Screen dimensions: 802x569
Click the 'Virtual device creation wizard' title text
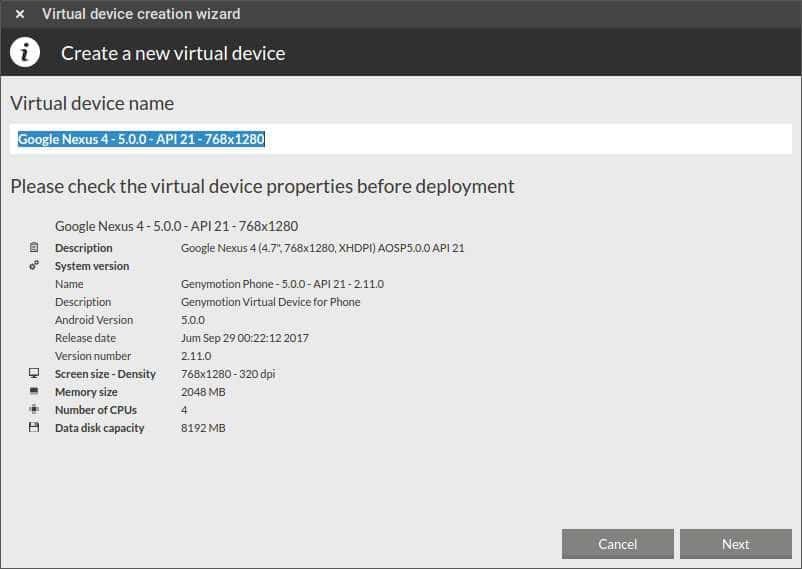[141, 14]
